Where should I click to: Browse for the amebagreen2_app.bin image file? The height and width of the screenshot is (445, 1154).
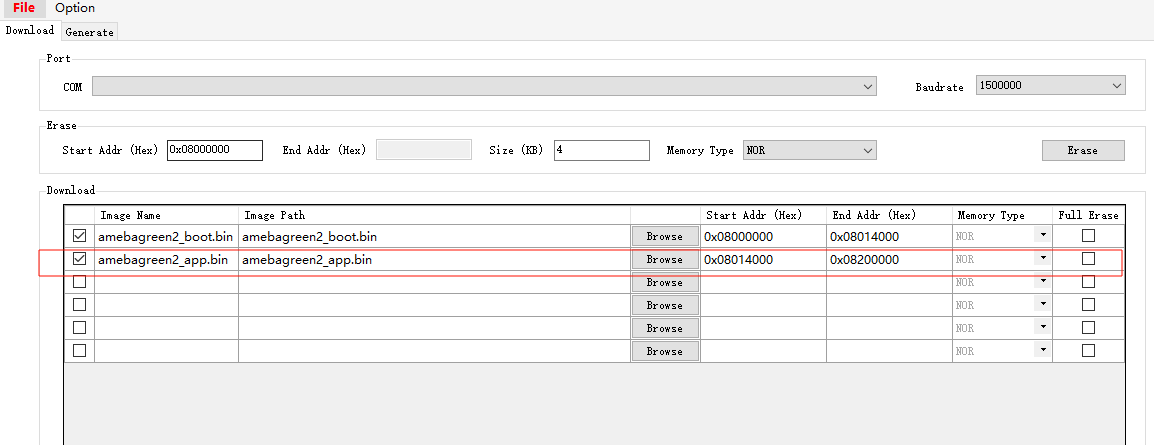point(664,260)
